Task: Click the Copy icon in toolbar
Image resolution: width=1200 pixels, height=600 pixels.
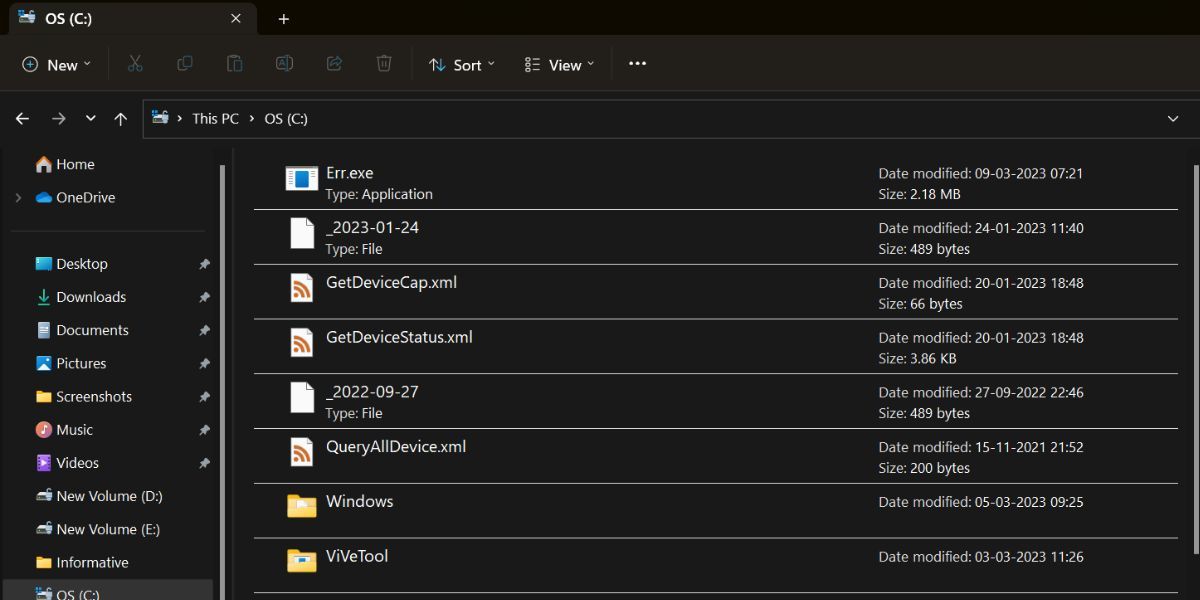Action: tap(185, 64)
